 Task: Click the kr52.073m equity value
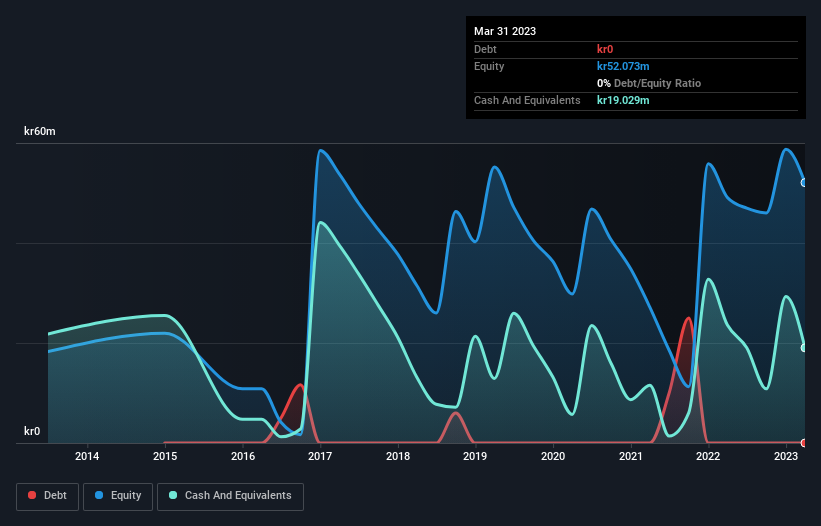click(x=623, y=66)
